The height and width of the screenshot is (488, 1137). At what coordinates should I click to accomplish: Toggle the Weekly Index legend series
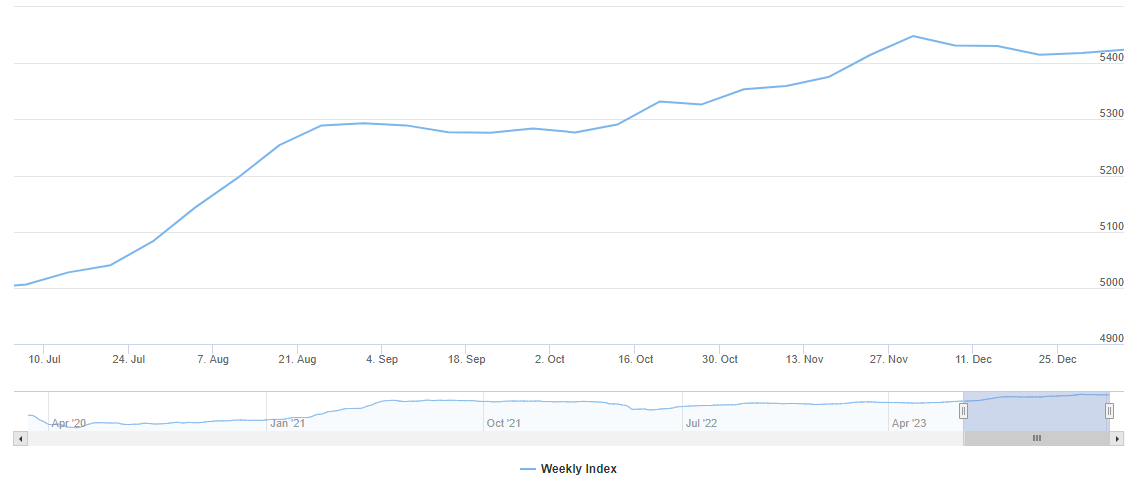point(578,469)
